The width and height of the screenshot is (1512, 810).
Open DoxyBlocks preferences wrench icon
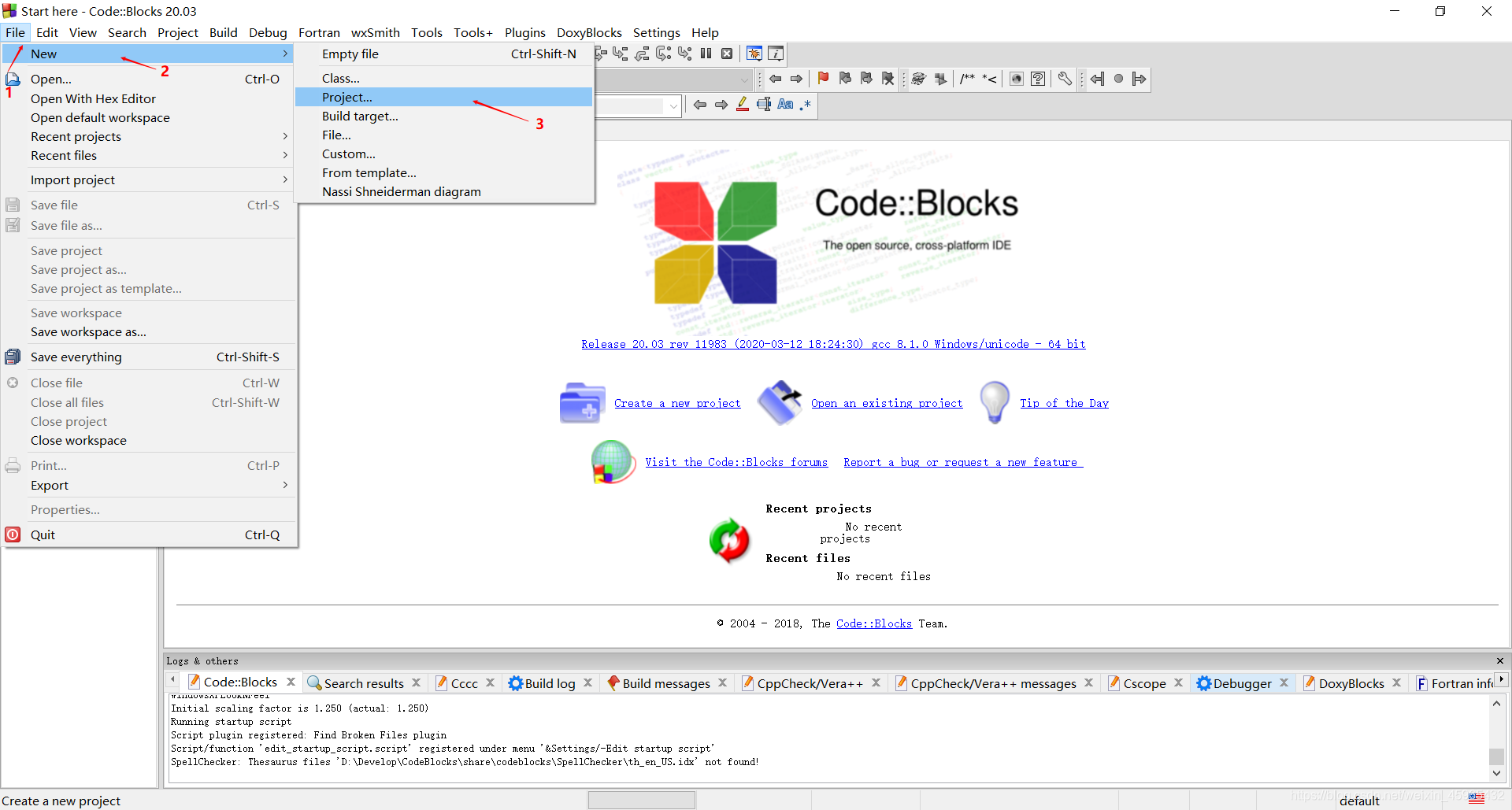tap(1065, 79)
